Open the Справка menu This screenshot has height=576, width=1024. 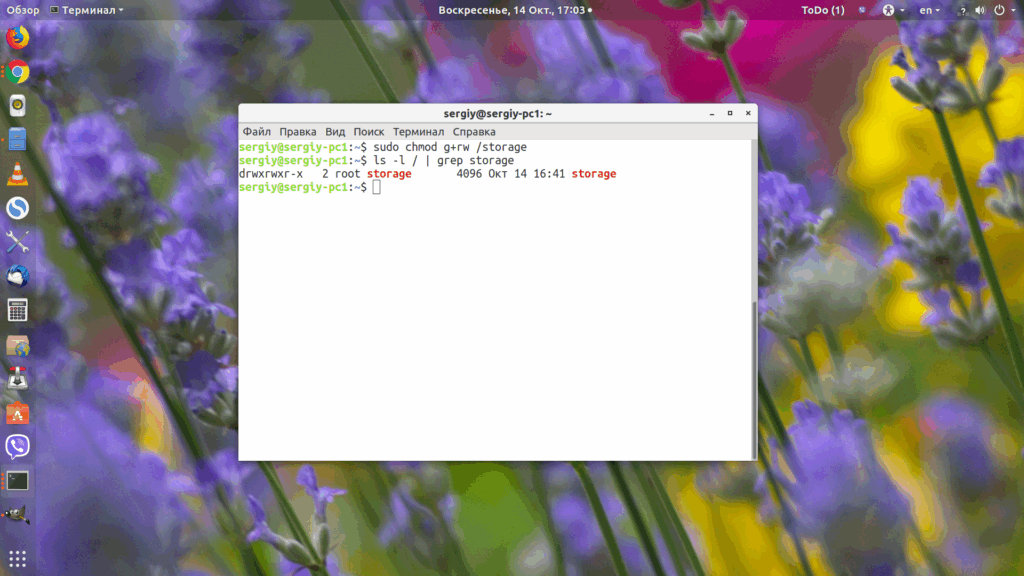[474, 131]
